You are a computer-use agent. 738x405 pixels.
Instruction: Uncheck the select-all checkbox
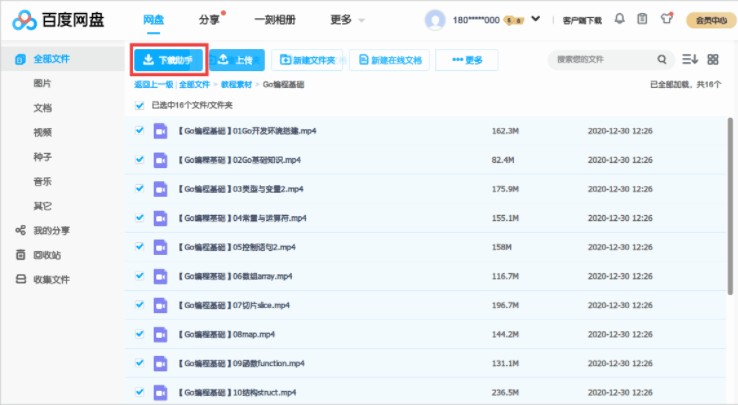139,105
